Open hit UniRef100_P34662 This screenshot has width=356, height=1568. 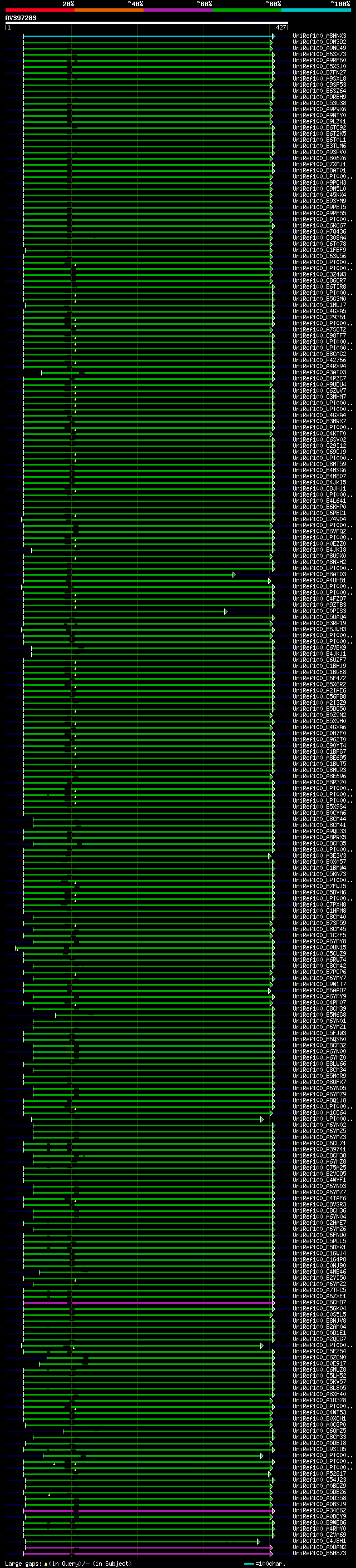(x=319, y=1511)
